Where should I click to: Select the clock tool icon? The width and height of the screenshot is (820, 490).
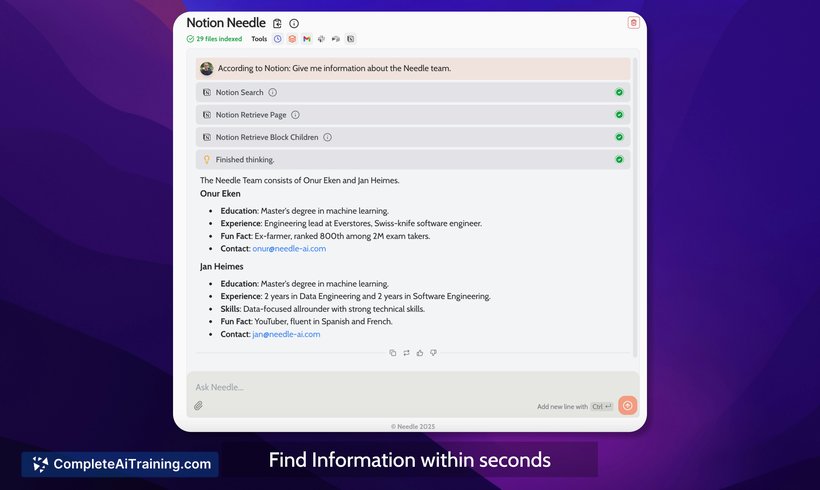[x=278, y=39]
